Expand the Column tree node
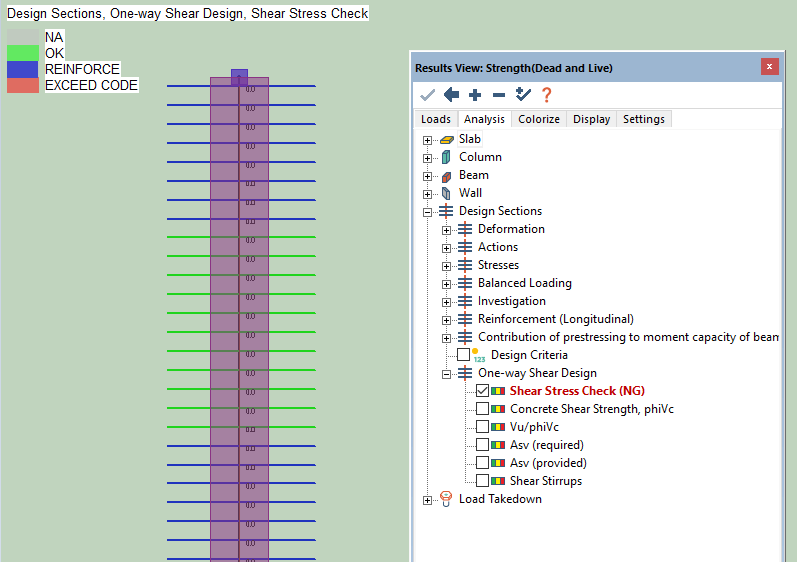Viewport: 797px width, 562px height. pyautogui.click(x=428, y=157)
